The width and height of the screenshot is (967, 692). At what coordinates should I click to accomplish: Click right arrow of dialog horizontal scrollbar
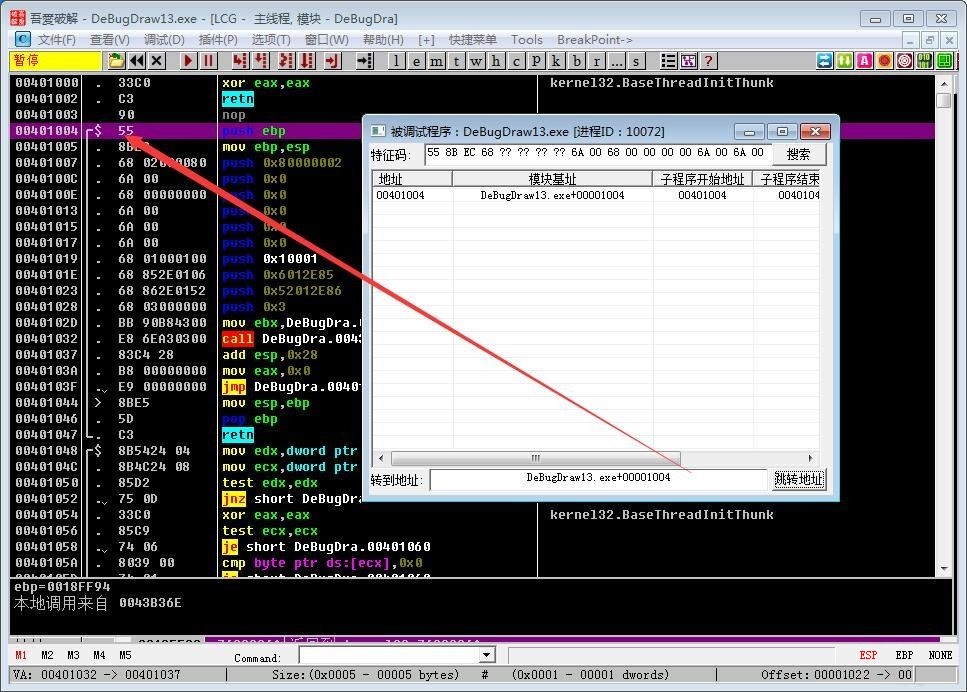810,458
